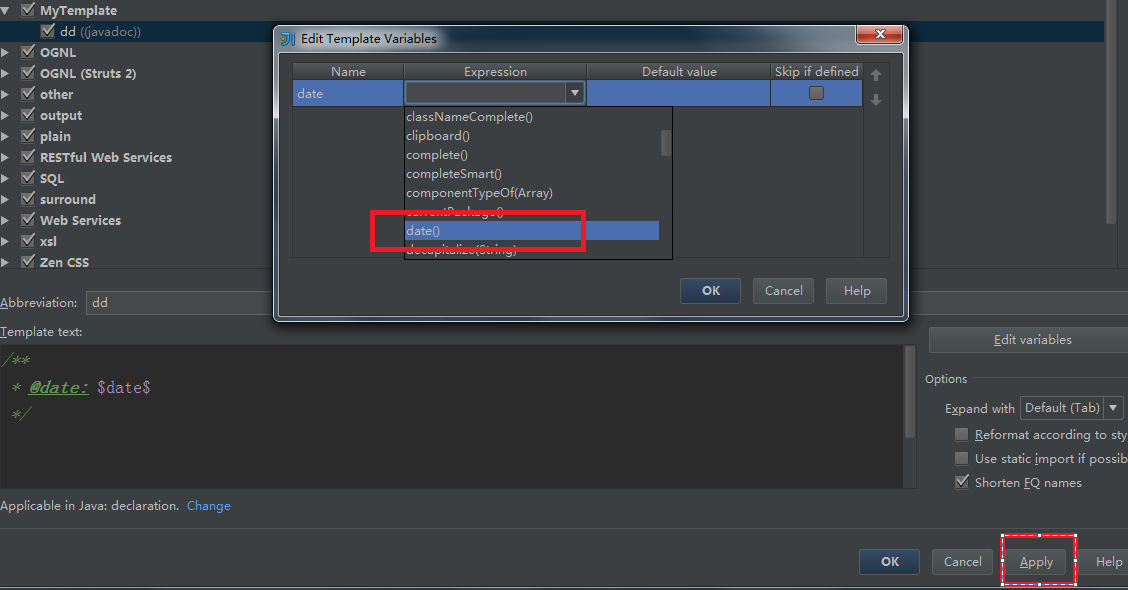Move variable up with up arrow icon
The height and width of the screenshot is (590, 1128).
(x=875, y=76)
